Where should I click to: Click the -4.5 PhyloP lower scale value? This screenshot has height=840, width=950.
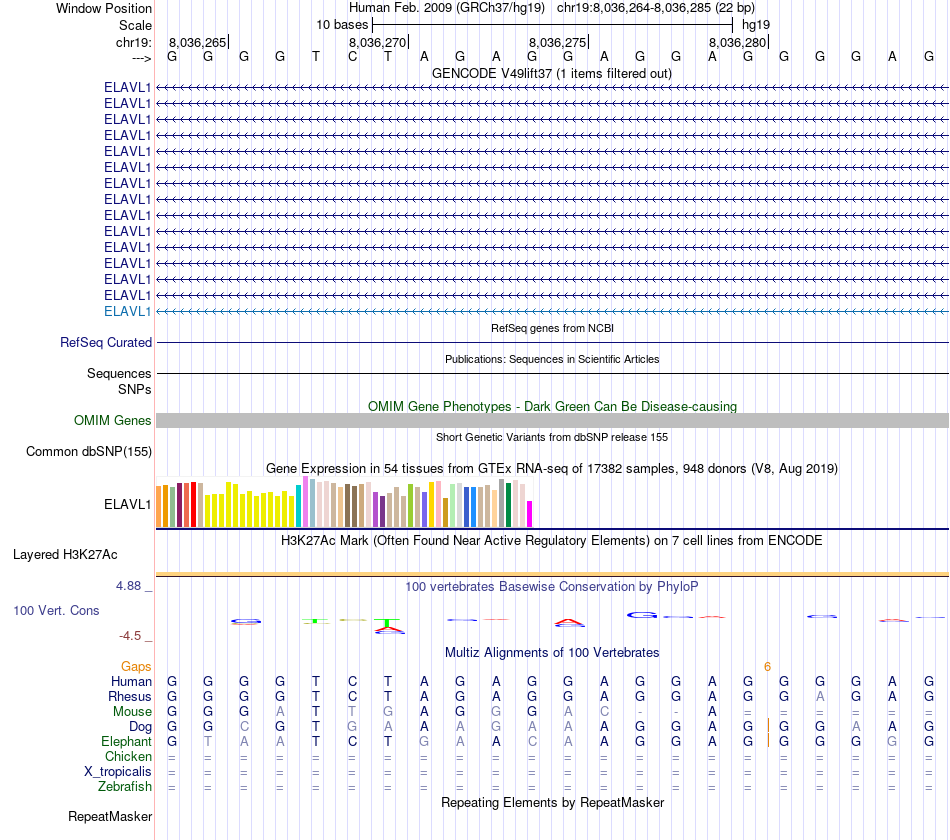point(130,636)
